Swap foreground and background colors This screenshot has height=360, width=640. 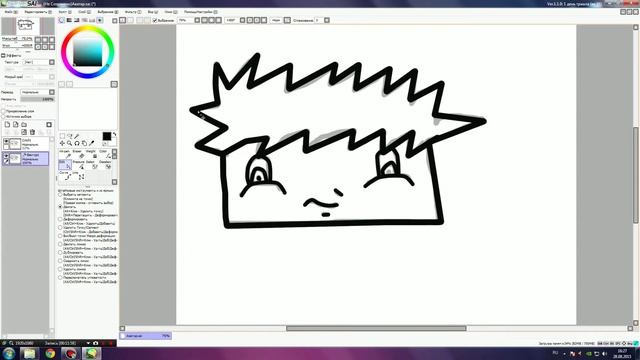[x=114, y=134]
